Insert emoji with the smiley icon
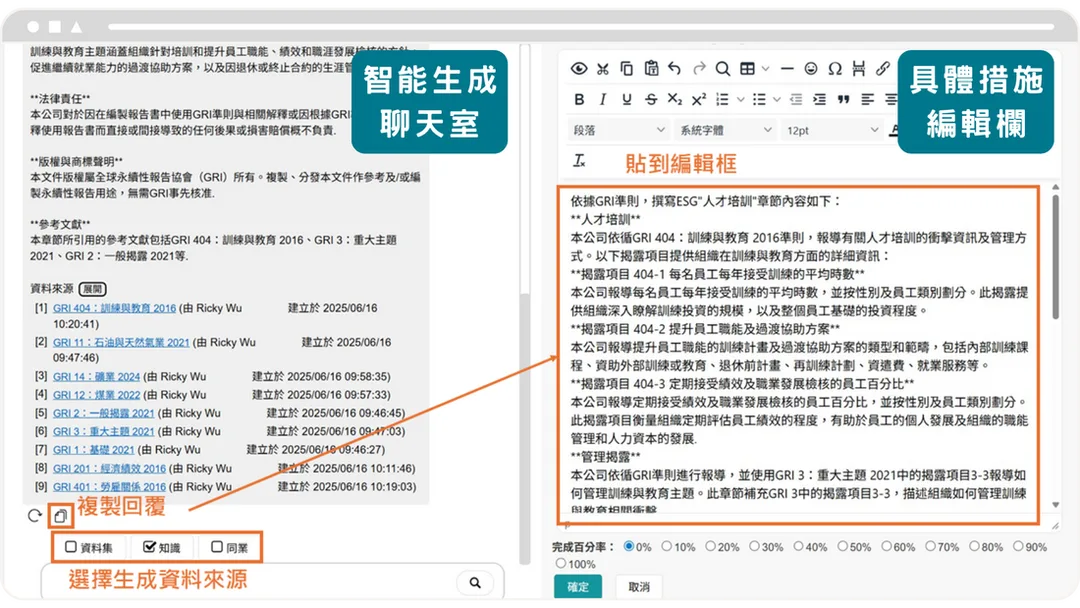The height and width of the screenshot is (608, 1080). pyautogui.click(x=811, y=68)
